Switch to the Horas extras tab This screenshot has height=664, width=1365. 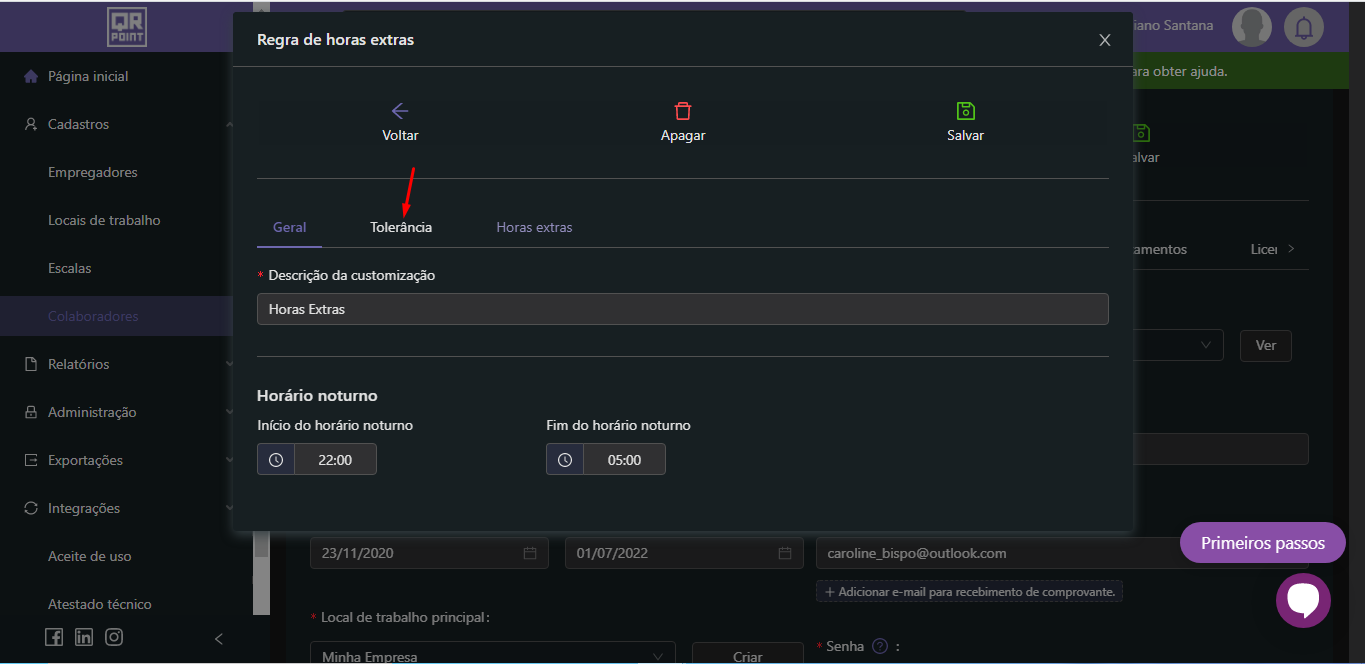534,227
